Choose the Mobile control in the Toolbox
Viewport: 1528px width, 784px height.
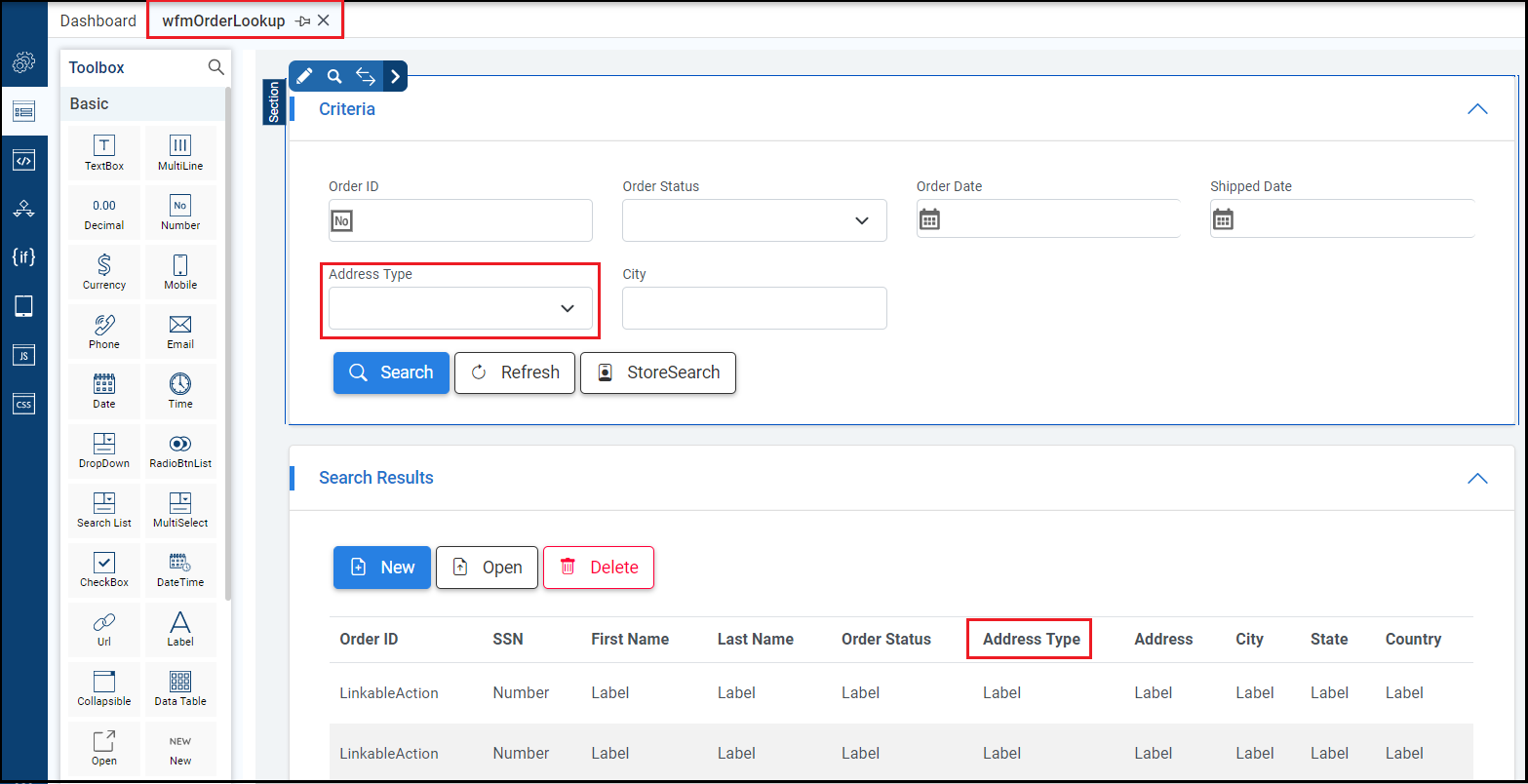180,272
